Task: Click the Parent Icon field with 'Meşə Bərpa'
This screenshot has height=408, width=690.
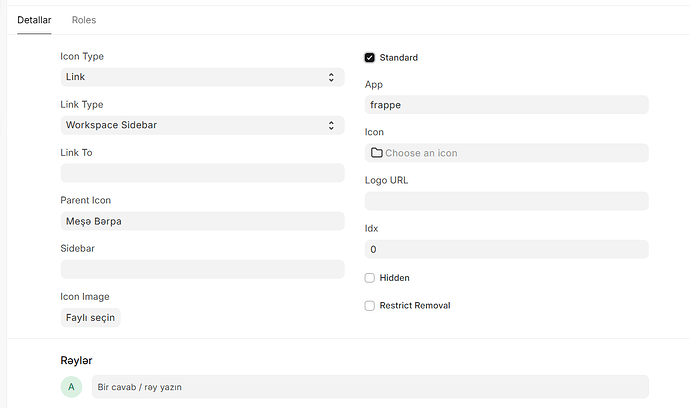Action: 202,221
